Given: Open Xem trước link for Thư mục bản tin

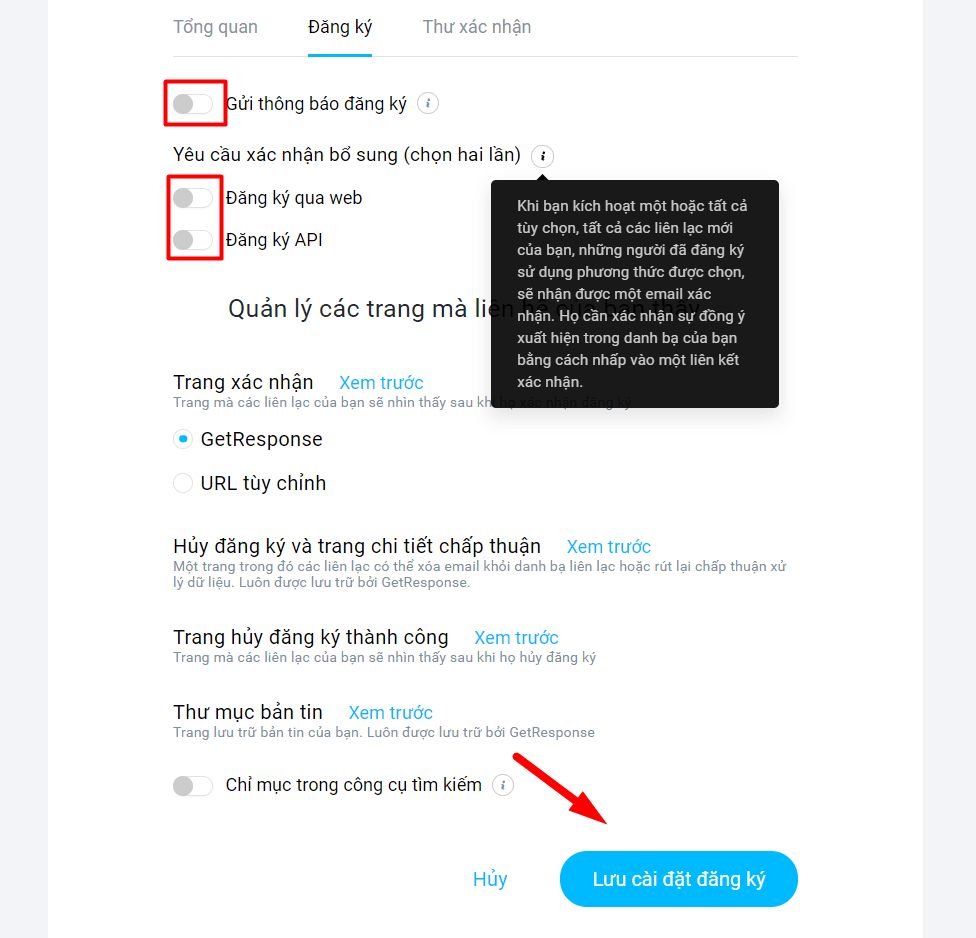Looking at the screenshot, I should [390, 713].
